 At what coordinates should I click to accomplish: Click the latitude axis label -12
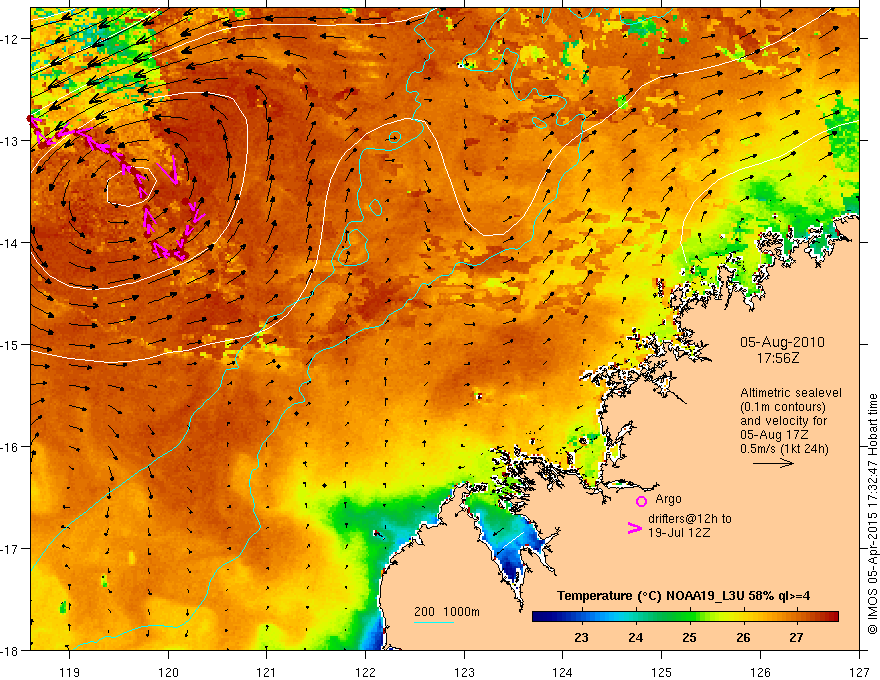10,39
